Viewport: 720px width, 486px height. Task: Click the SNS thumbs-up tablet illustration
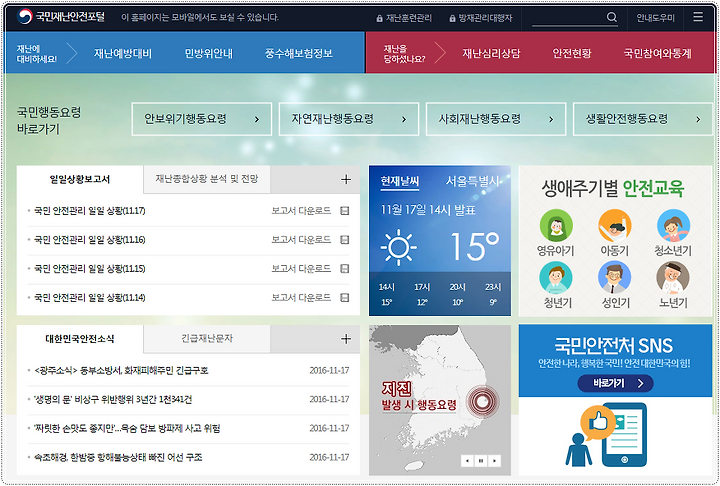click(x=606, y=434)
